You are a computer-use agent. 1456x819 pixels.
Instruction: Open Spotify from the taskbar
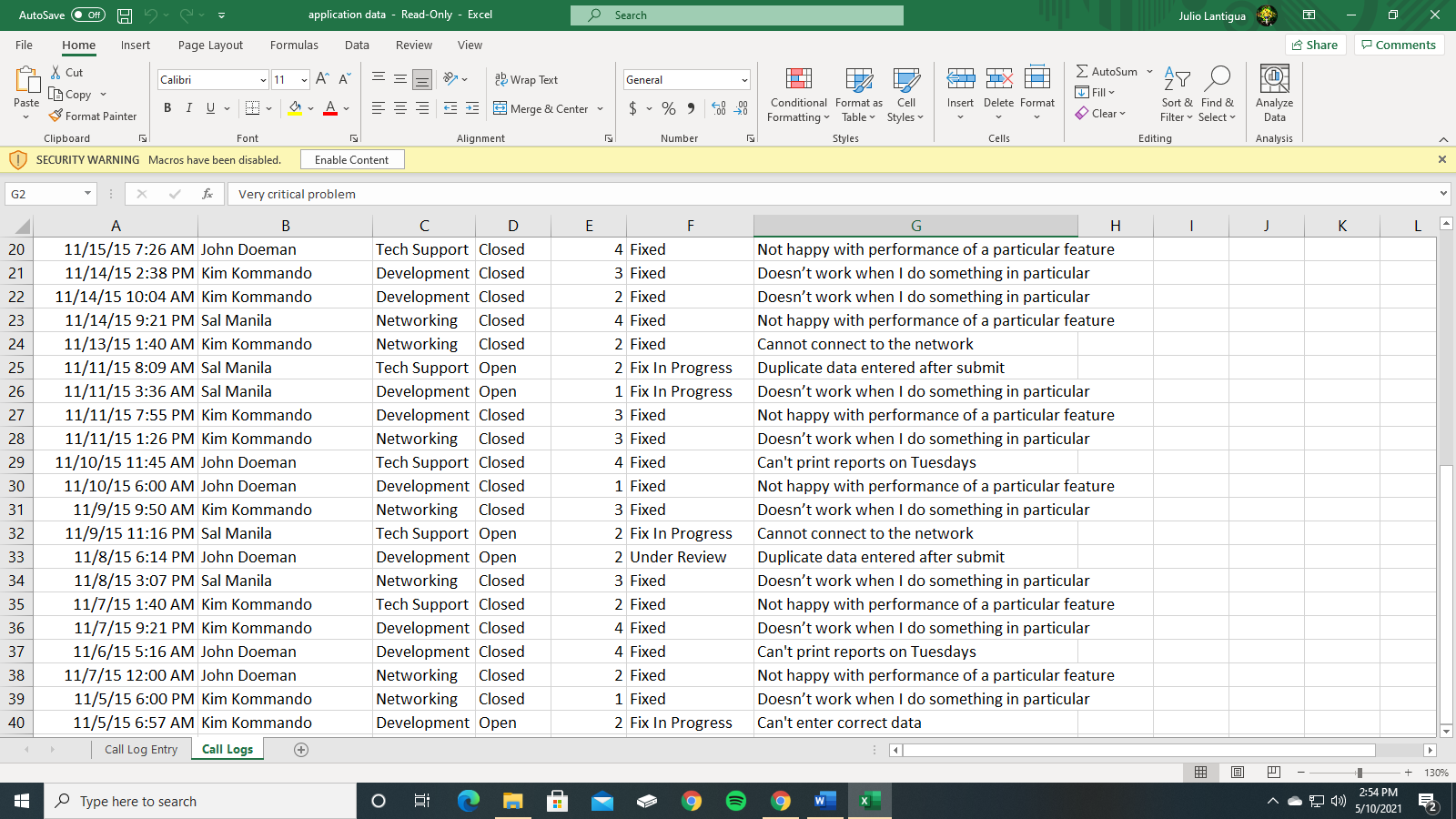(x=735, y=801)
